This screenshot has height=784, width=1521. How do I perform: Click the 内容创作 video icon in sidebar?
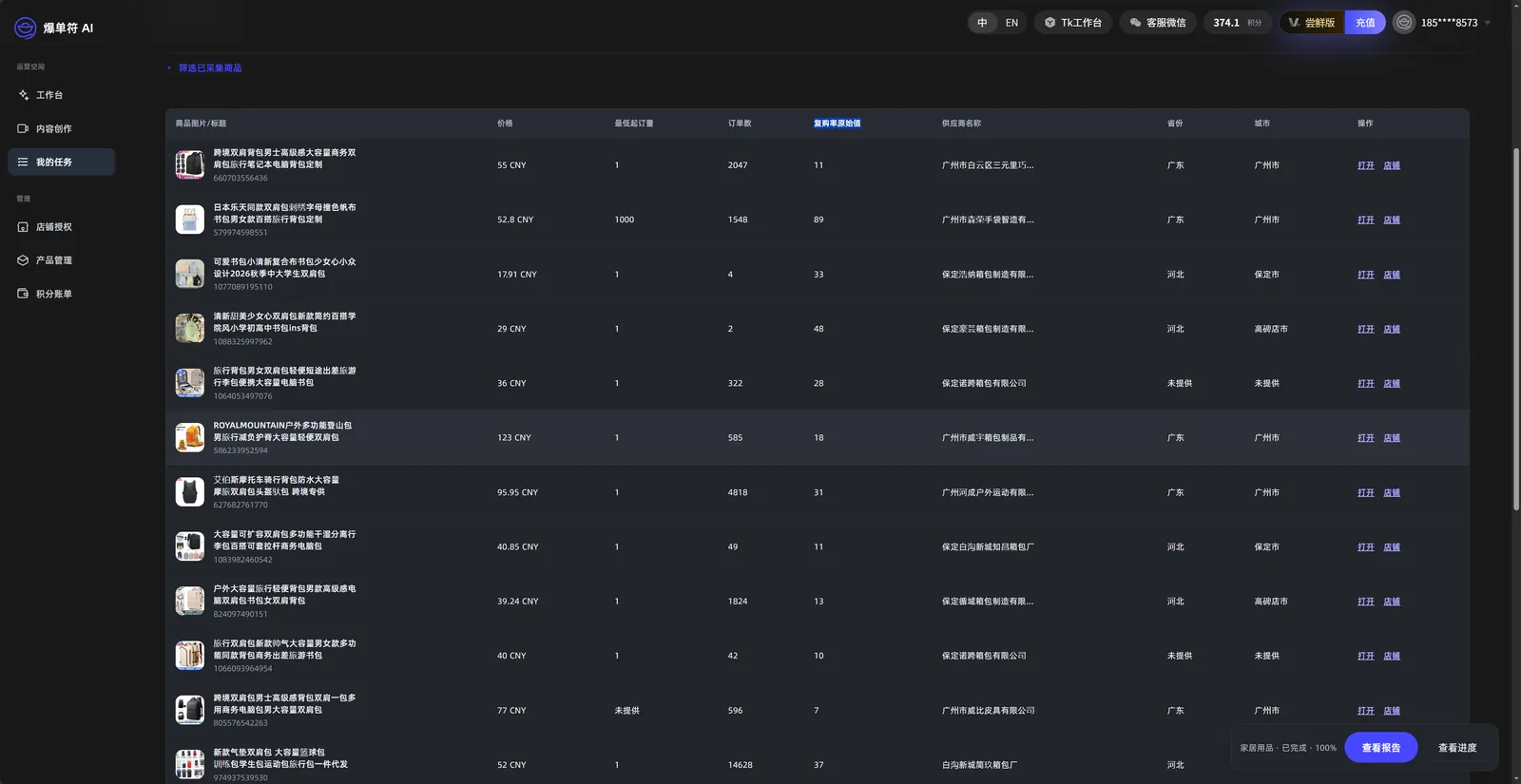23,128
